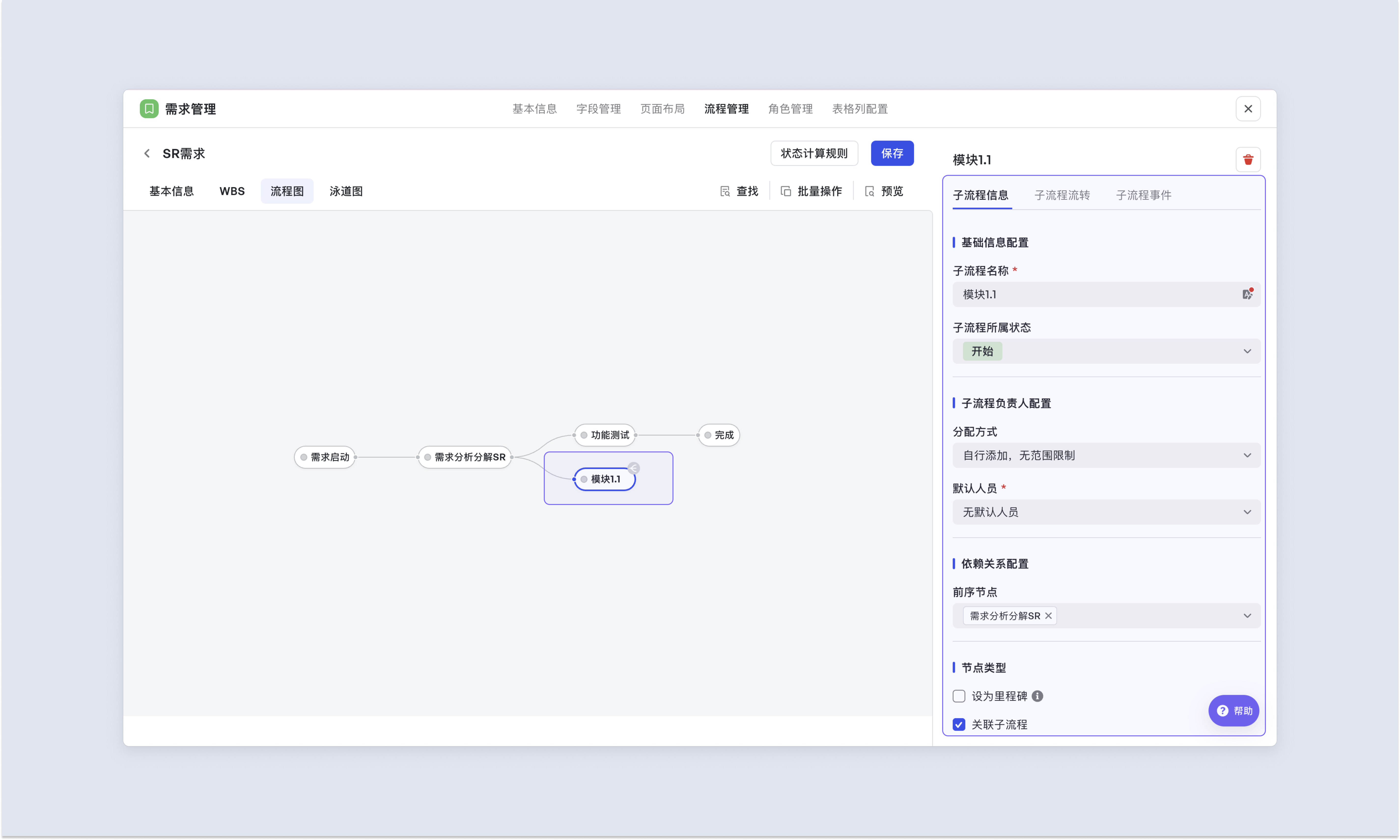Click the 查找 toolbar button
Image resolution: width=1400 pixels, height=840 pixels.
739,191
